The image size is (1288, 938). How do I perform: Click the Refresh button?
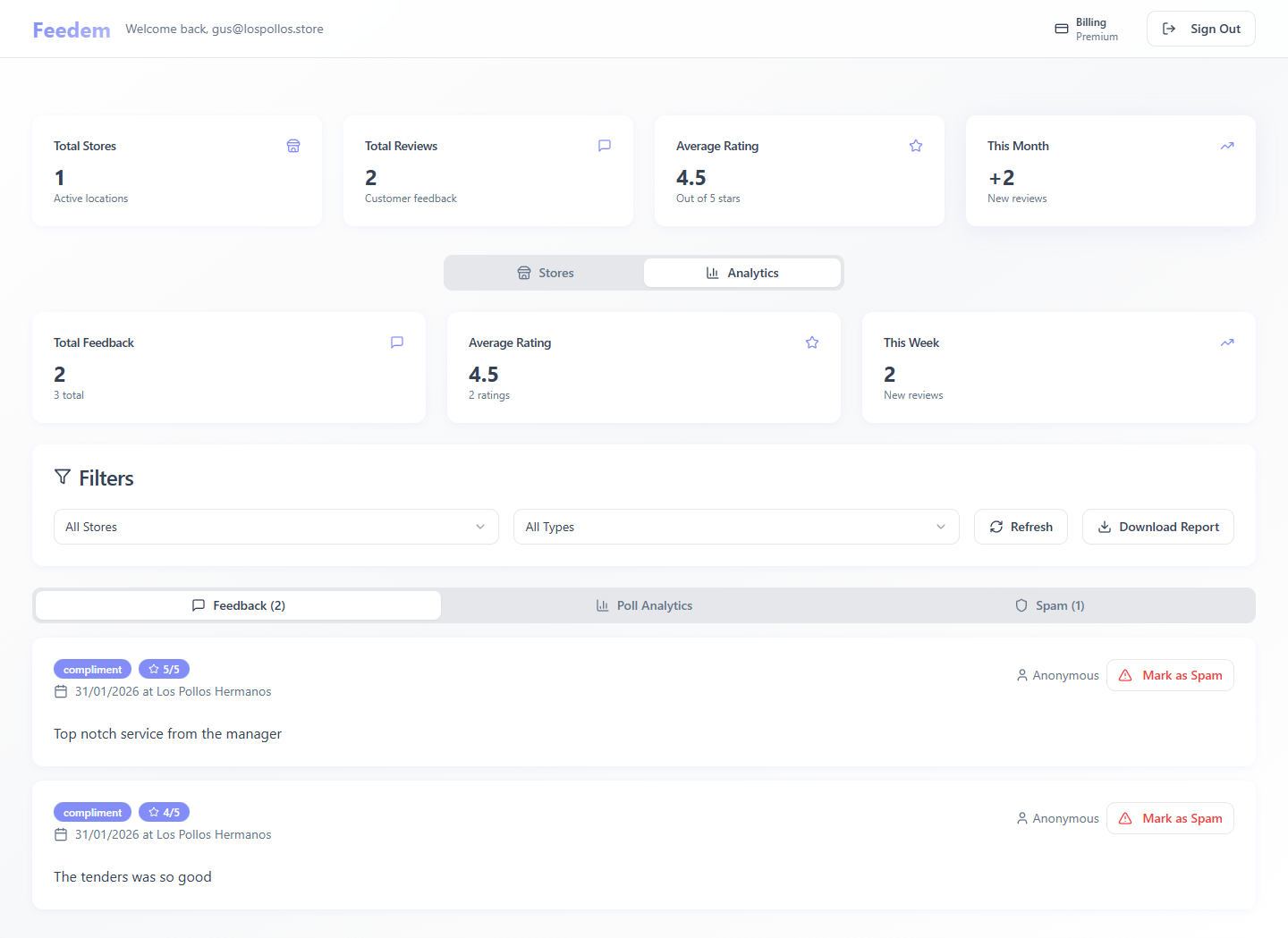click(x=1021, y=527)
